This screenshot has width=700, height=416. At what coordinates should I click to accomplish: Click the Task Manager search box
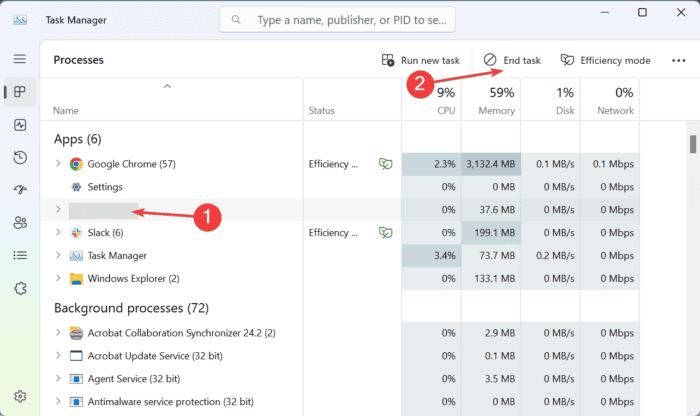pos(337,19)
